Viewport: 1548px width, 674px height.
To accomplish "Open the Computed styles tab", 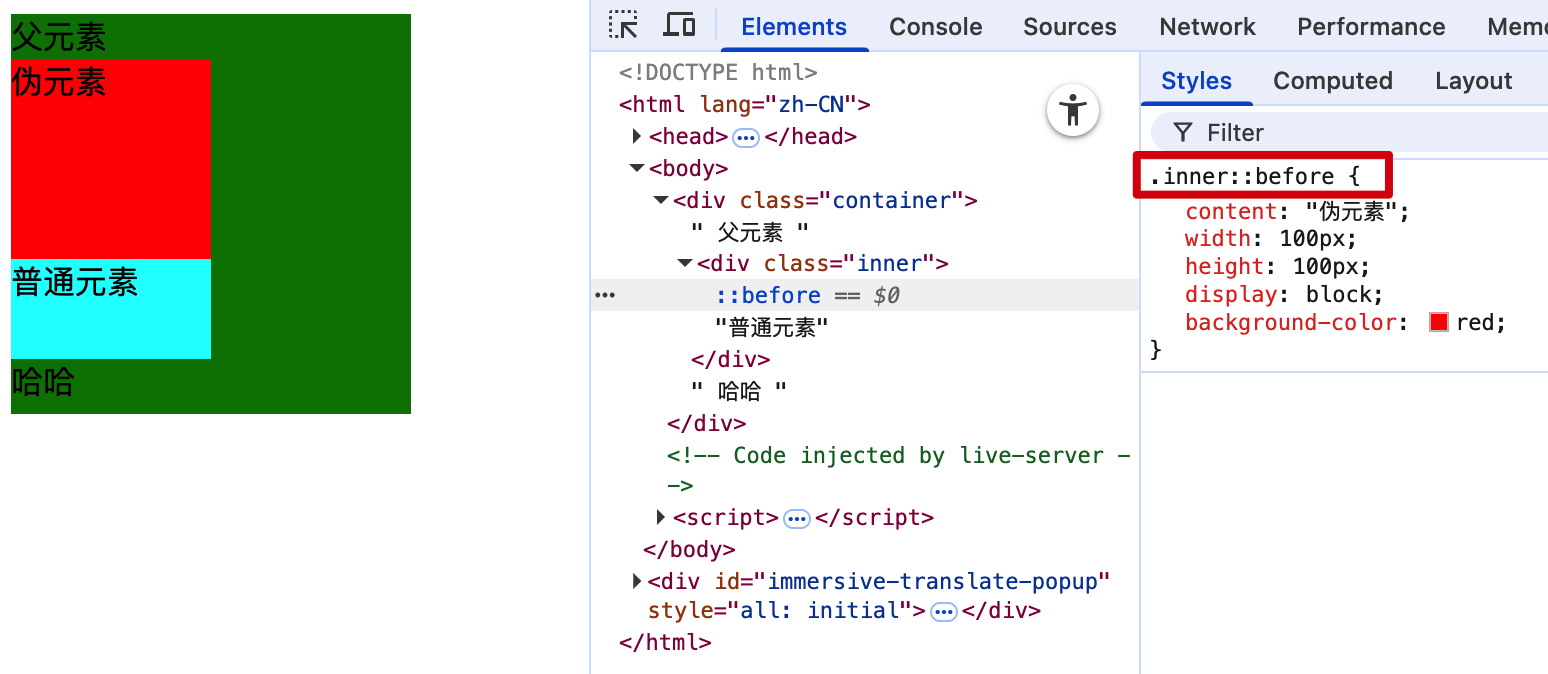I will [1332, 81].
